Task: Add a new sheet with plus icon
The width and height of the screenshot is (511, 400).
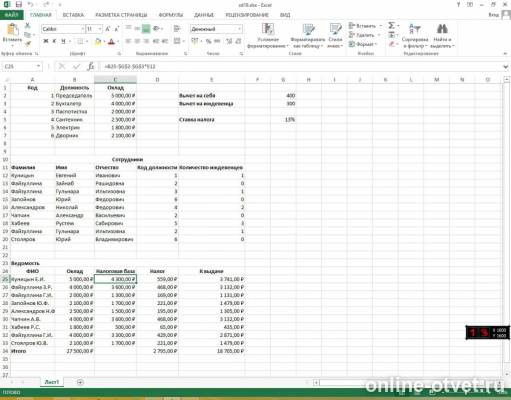Action: (80, 382)
